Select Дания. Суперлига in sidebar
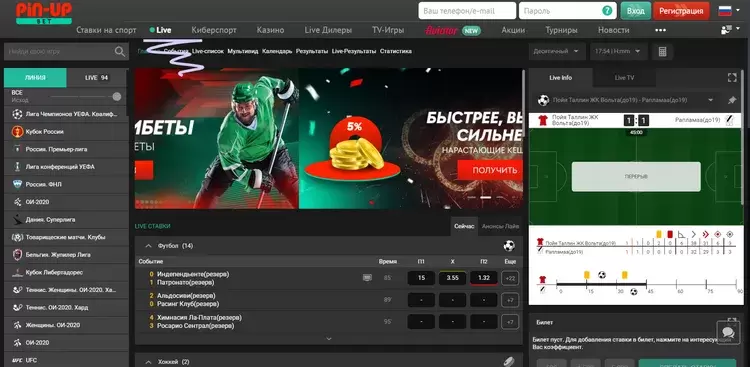The image size is (750, 367). (66, 220)
